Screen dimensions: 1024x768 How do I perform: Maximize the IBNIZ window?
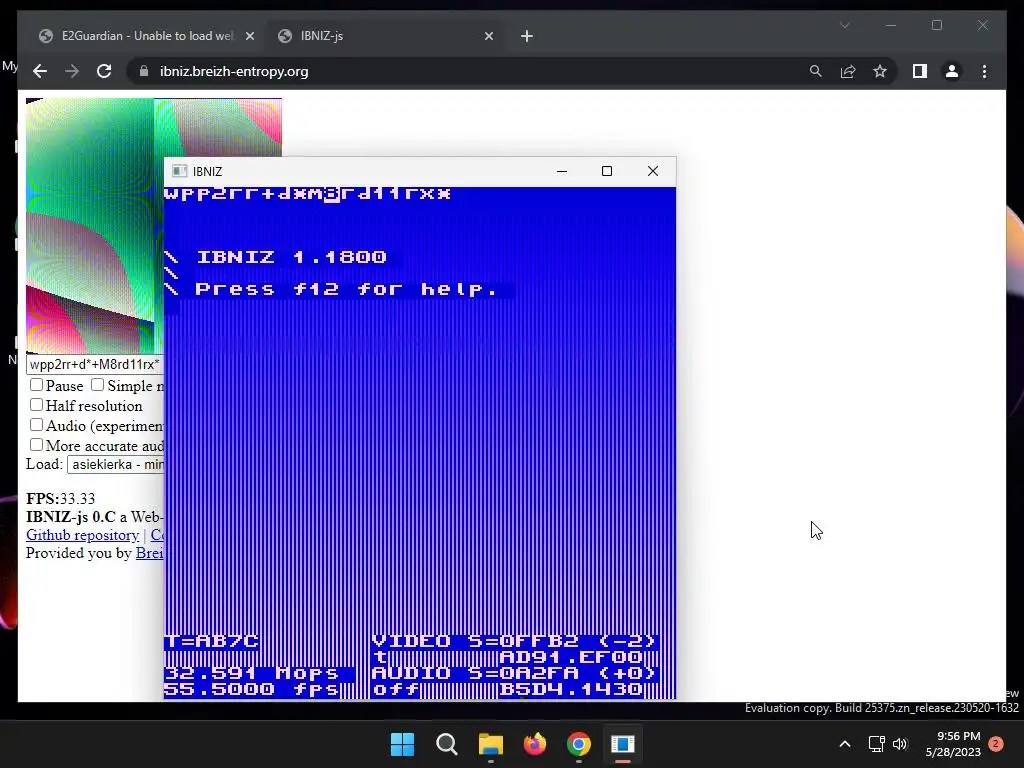click(x=607, y=171)
